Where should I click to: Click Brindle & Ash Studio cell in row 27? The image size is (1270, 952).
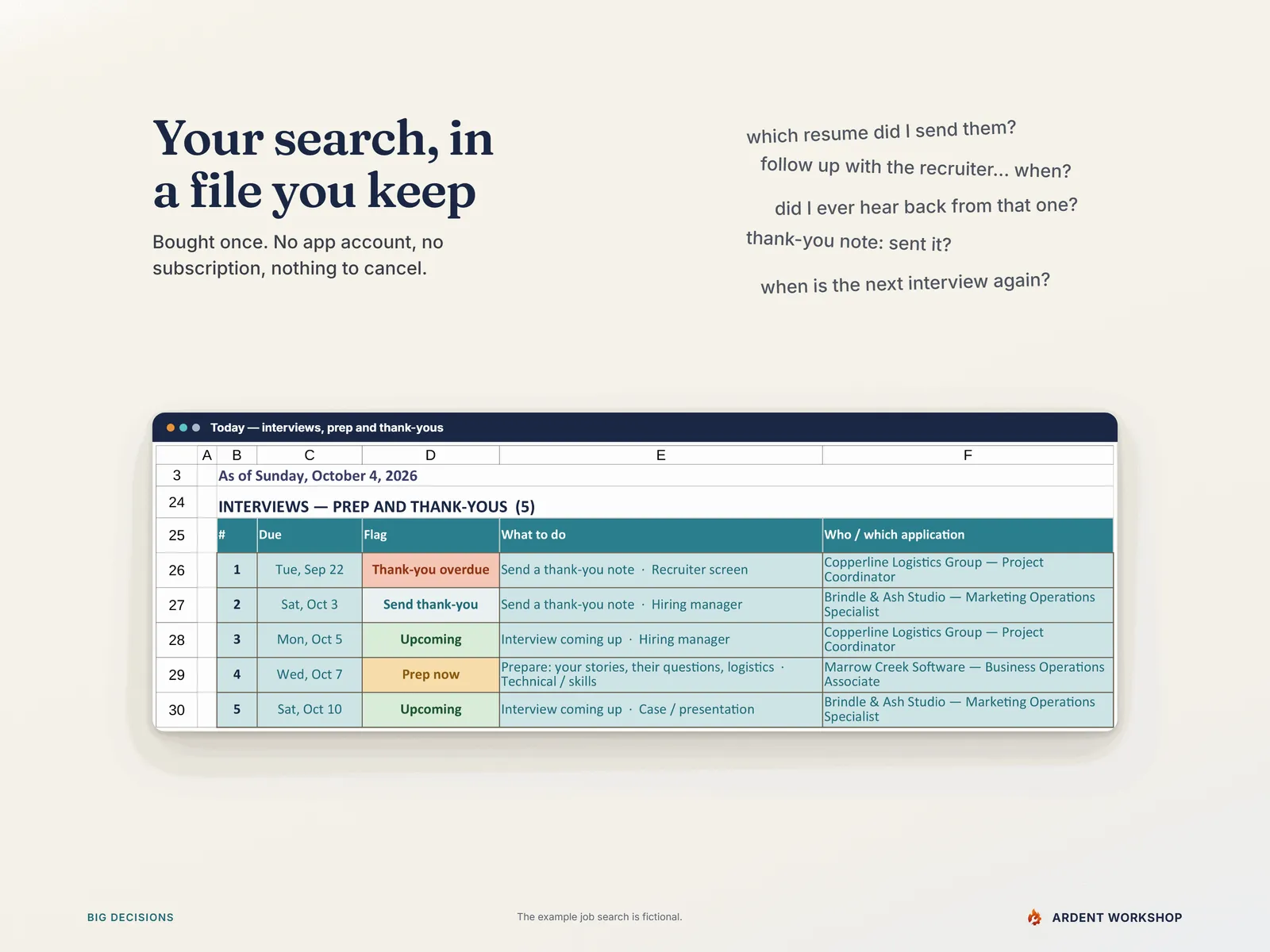tap(968, 605)
